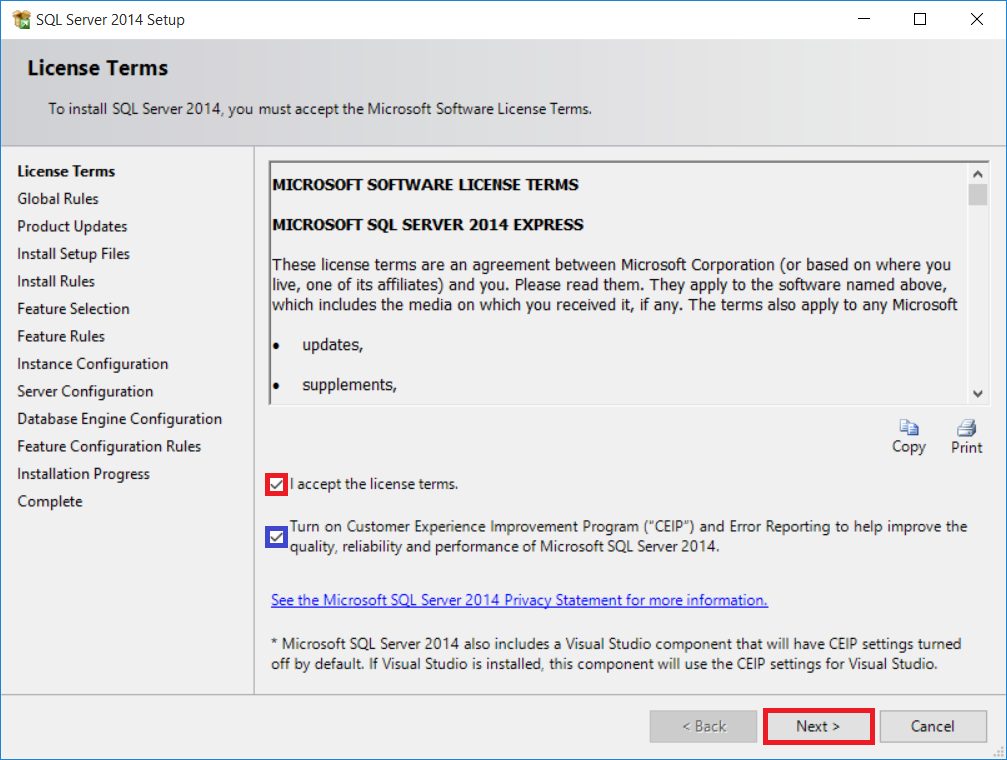Click Installation Progress in step list
This screenshot has height=760, width=1007.
[x=83, y=474]
